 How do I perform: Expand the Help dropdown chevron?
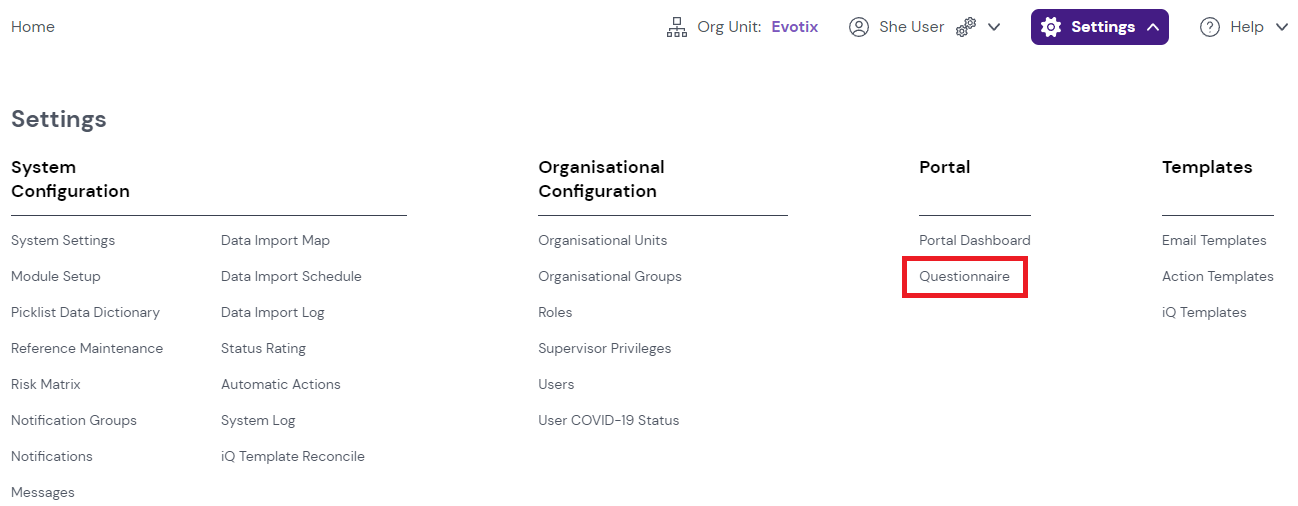point(1282,27)
